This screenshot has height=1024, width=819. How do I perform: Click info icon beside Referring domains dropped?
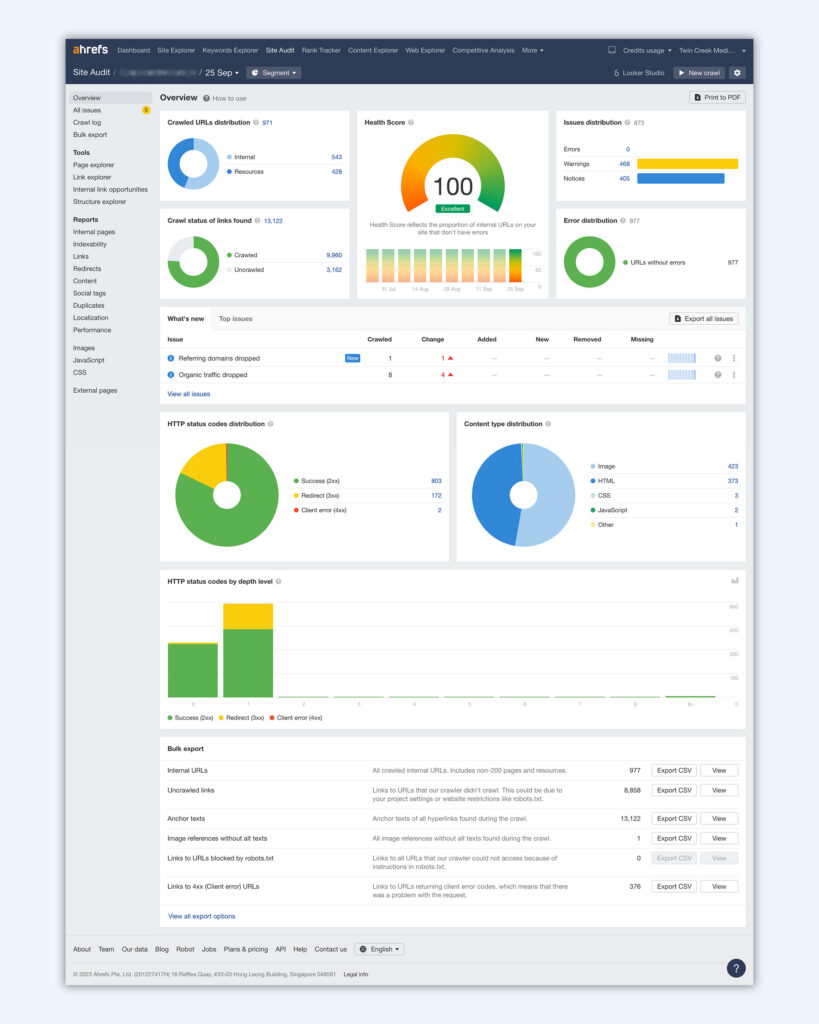(171, 358)
